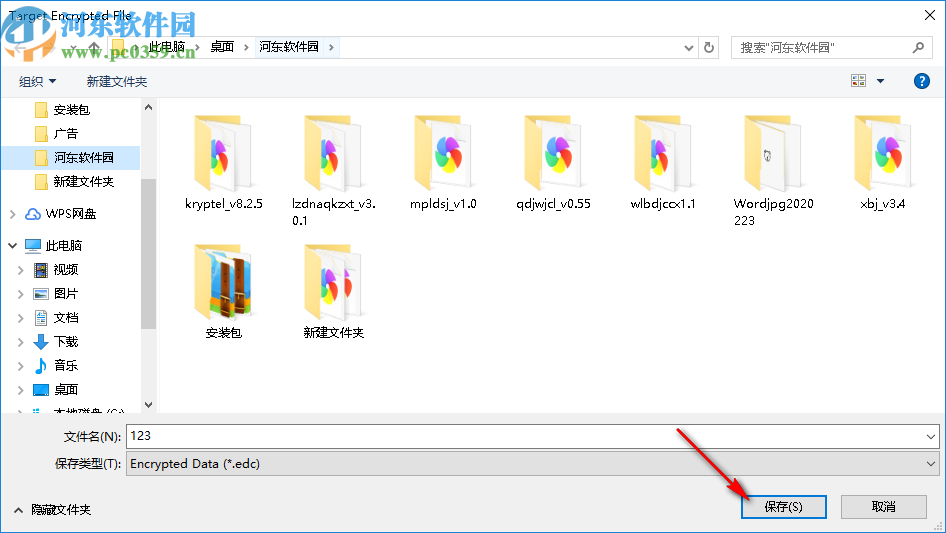Expand WPS网盘 tree node

[x=13, y=214]
